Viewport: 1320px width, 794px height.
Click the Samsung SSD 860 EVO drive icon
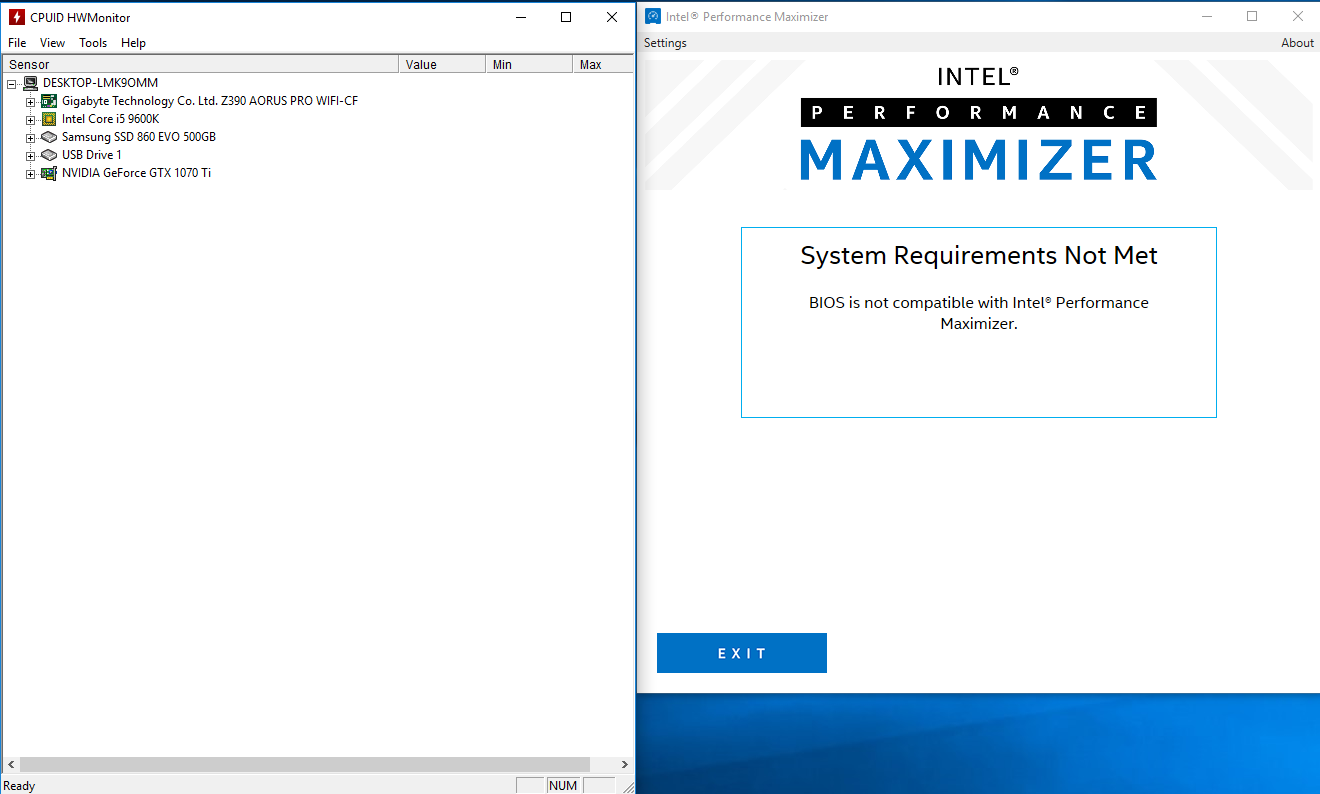(48, 136)
